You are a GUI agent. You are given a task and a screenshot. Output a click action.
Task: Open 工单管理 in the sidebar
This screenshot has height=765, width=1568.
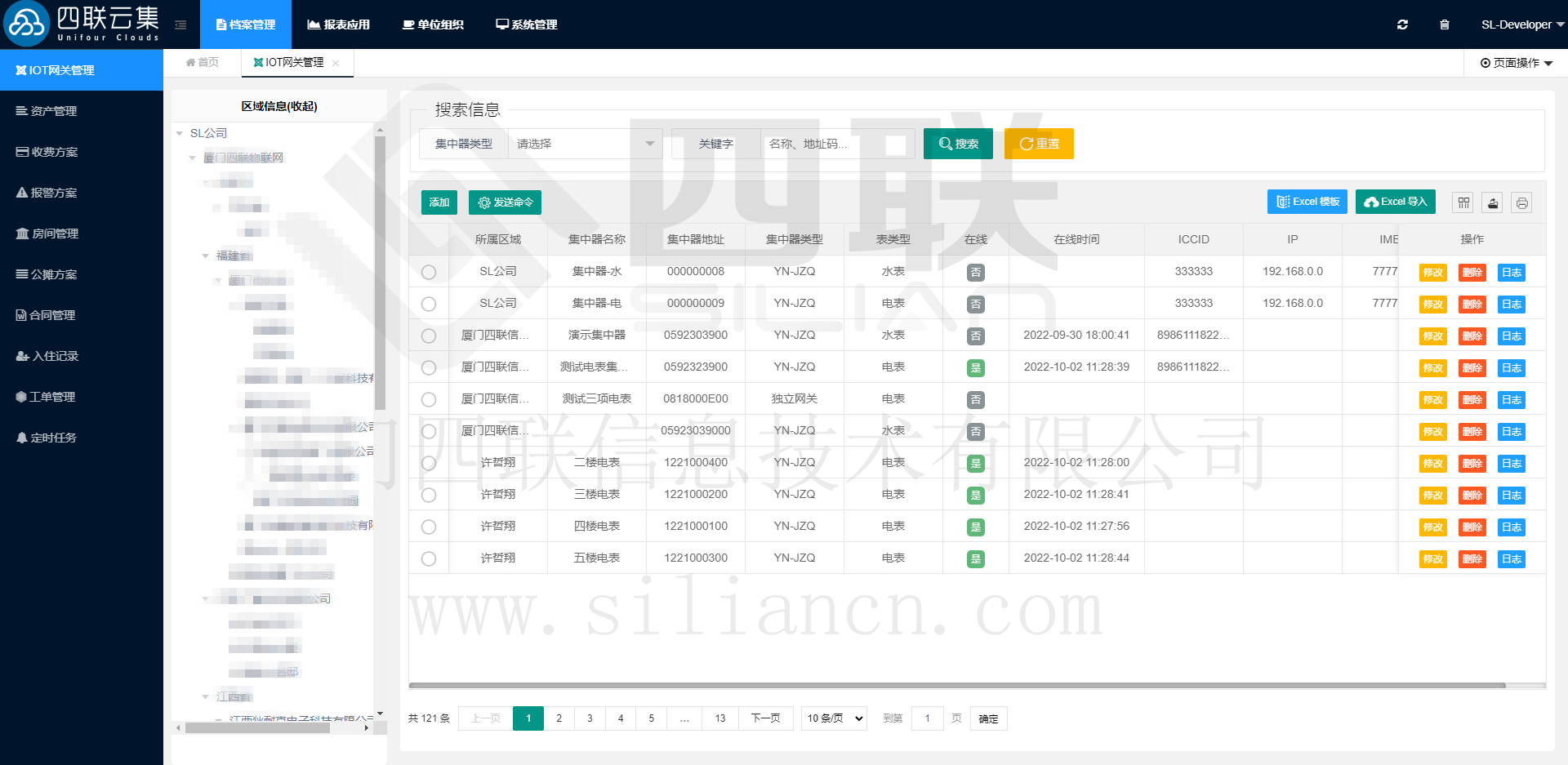tap(82, 397)
